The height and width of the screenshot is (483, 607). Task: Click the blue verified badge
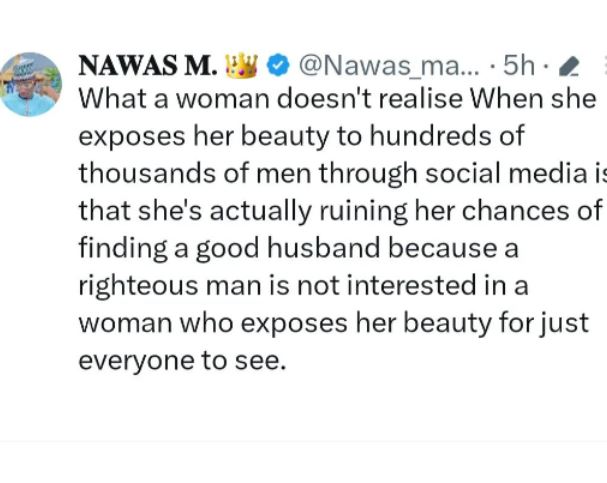(279, 66)
